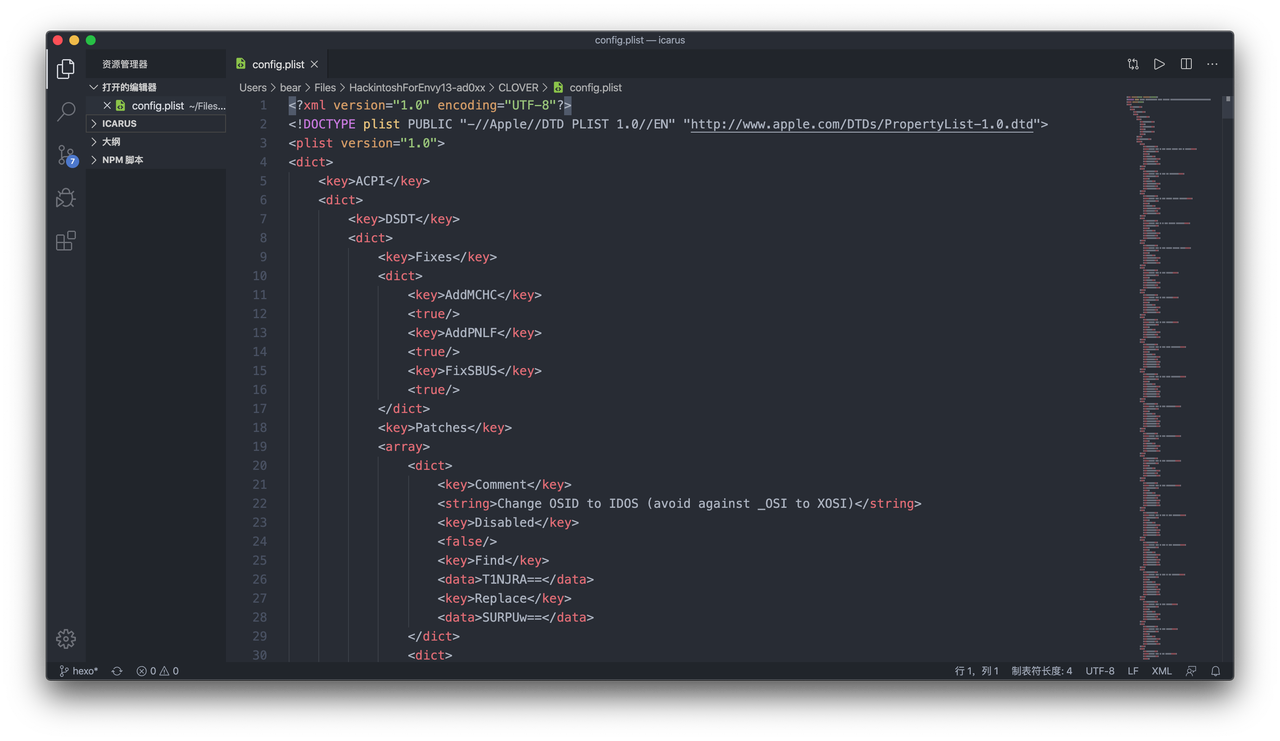
Task: Click the Disabled key text
Action: coord(505,523)
